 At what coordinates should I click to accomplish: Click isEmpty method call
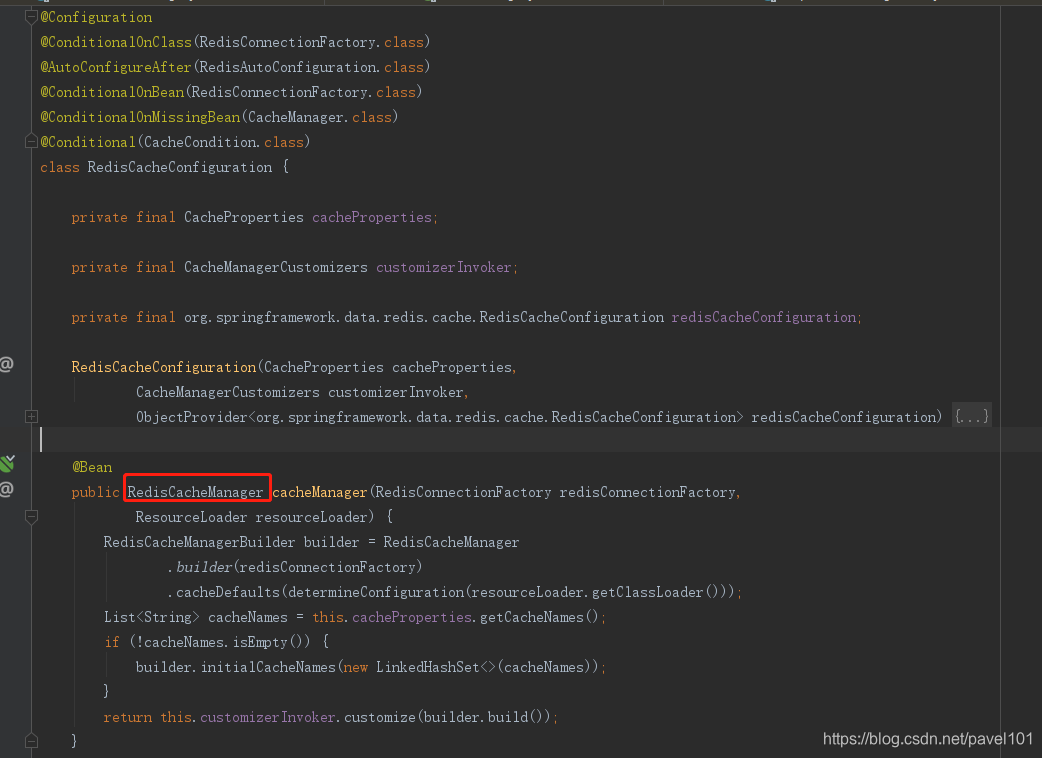point(260,642)
